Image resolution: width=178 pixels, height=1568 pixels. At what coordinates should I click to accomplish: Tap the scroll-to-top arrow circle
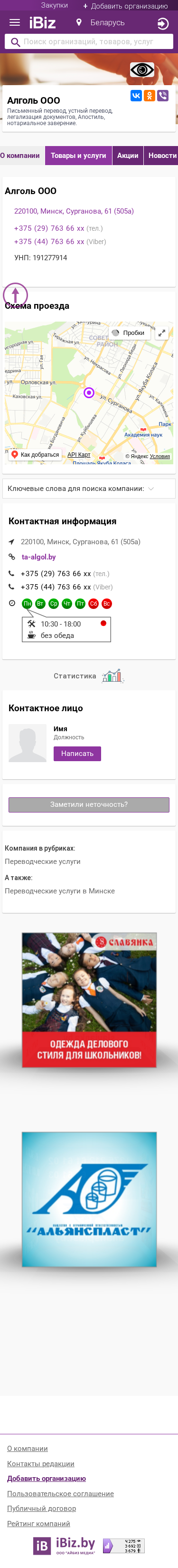coord(16,294)
